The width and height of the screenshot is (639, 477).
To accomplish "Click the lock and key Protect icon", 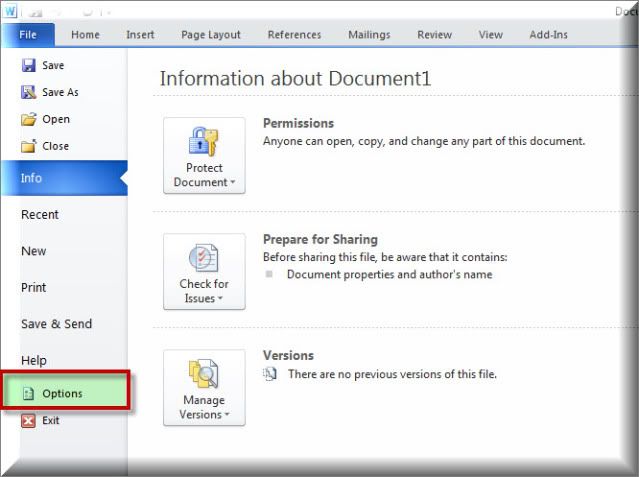I will pos(203,141).
